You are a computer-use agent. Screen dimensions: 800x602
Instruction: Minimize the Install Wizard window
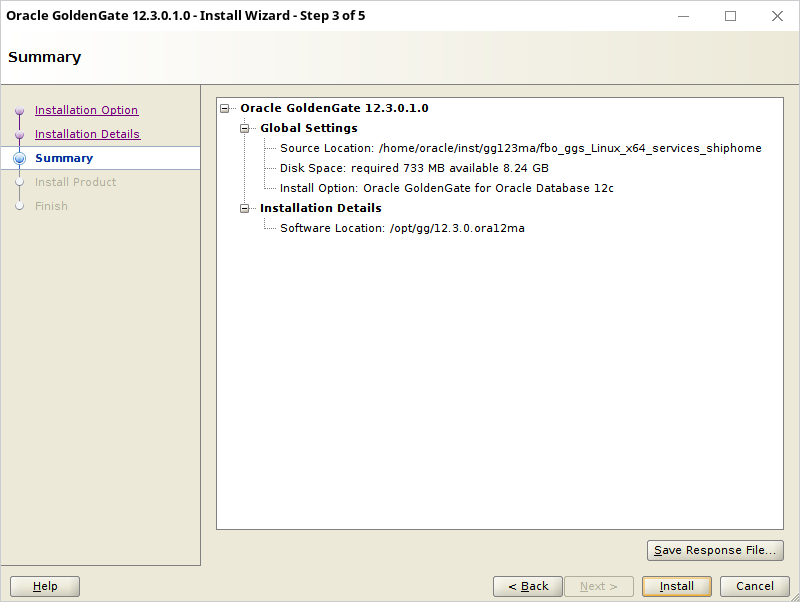(683, 16)
